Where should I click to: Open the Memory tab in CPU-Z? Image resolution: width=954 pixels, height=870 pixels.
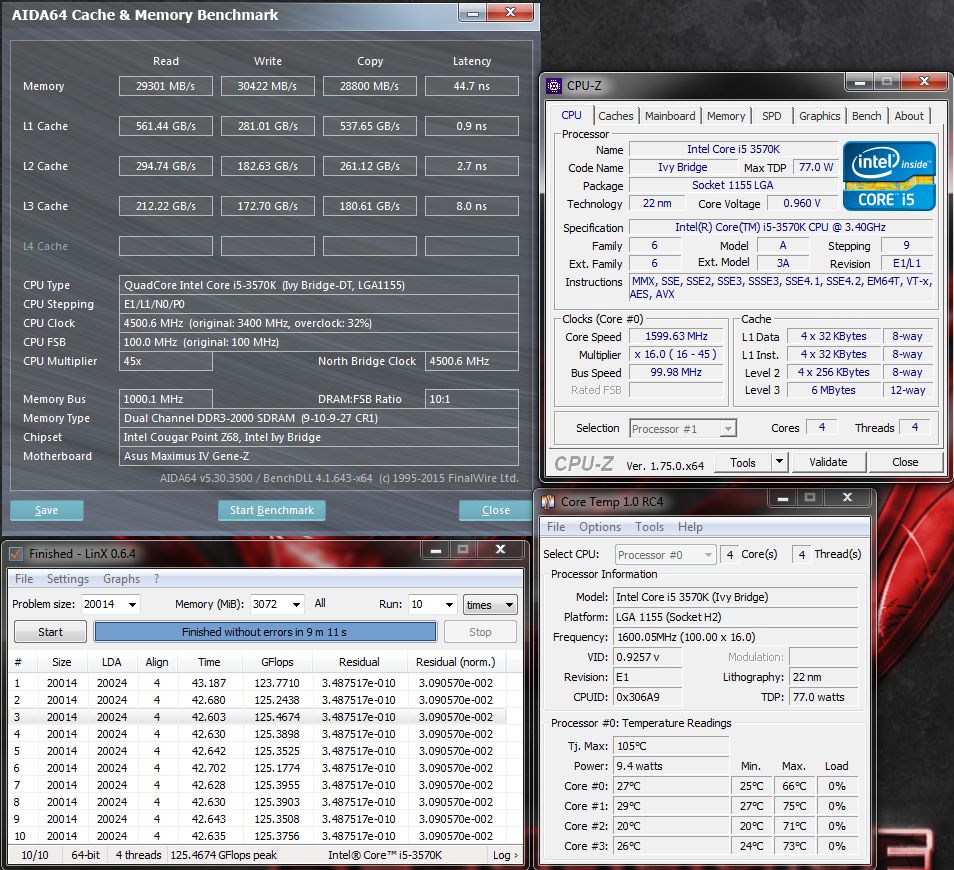(x=726, y=116)
